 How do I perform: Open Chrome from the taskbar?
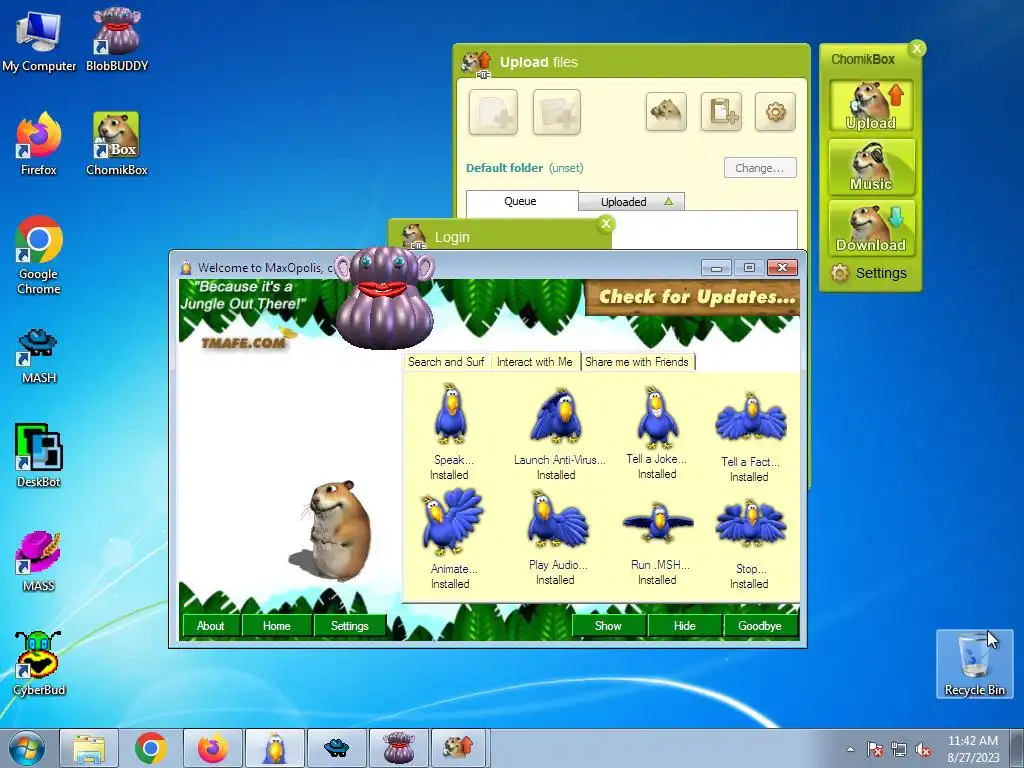click(x=151, y=748)
